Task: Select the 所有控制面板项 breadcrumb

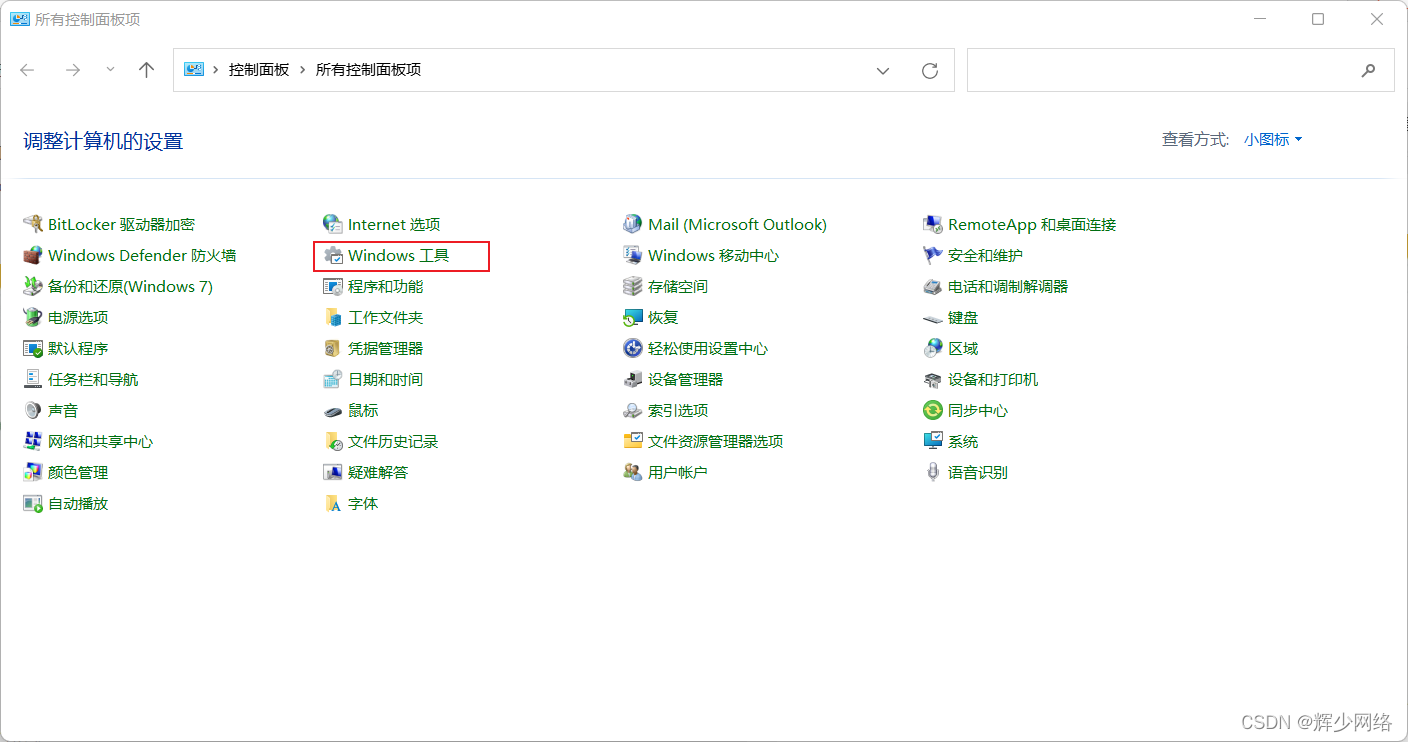Action: (x=368, y=70)
